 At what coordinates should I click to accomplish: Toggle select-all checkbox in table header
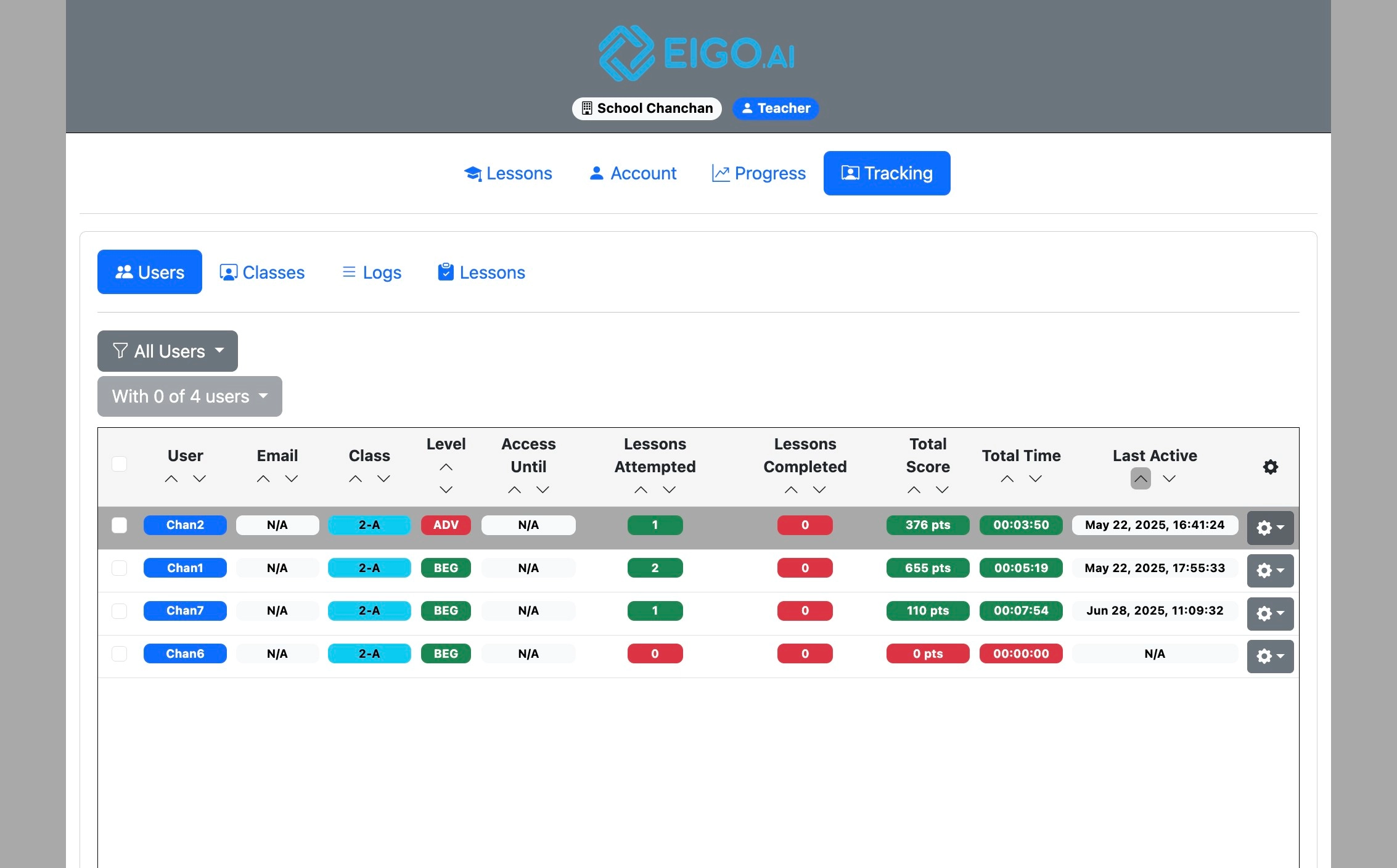click(x=120, y=464)
